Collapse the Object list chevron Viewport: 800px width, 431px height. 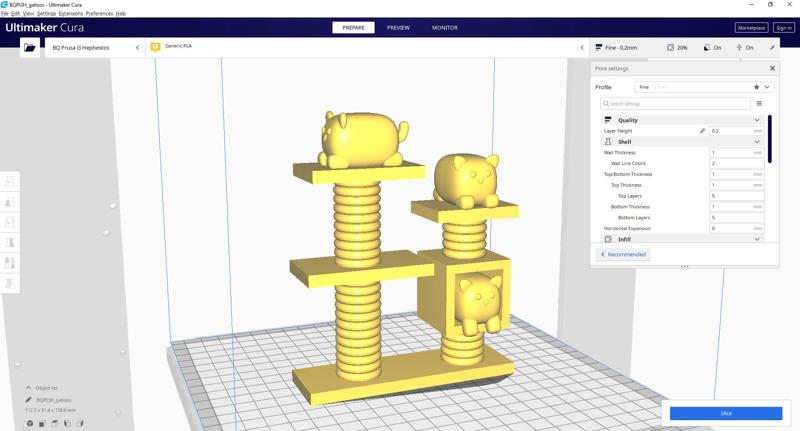[x=29, y=388]
